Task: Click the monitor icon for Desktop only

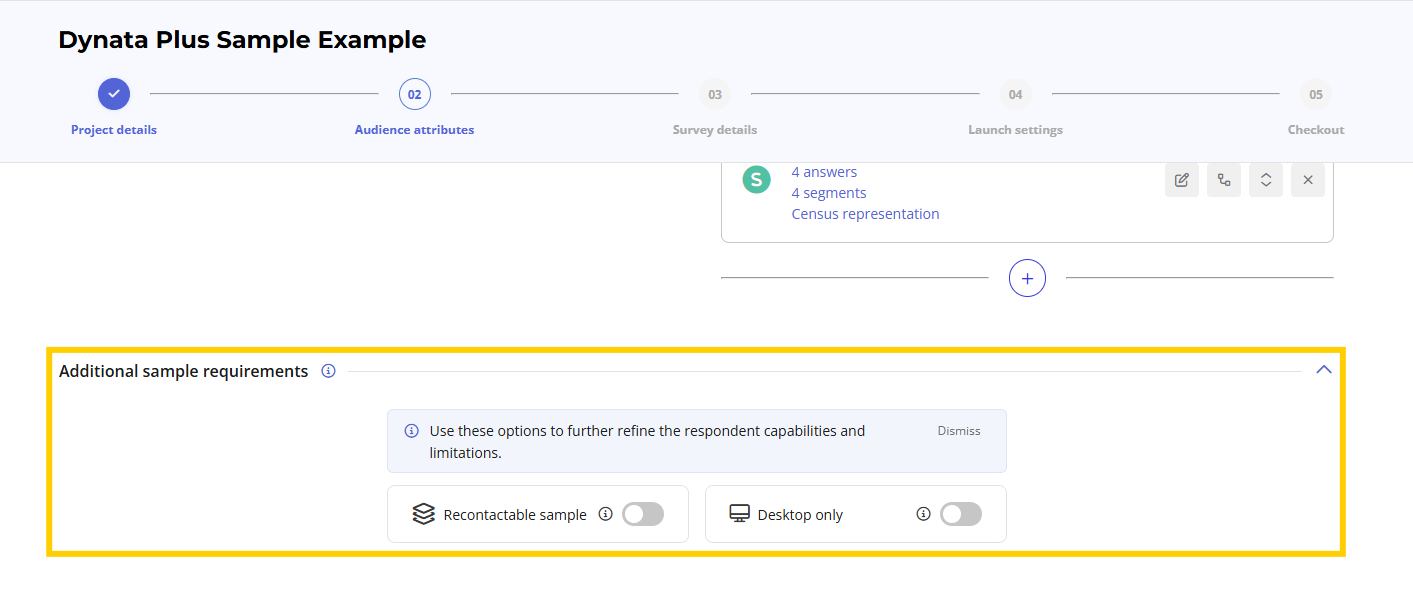Action: pos(740,514)
